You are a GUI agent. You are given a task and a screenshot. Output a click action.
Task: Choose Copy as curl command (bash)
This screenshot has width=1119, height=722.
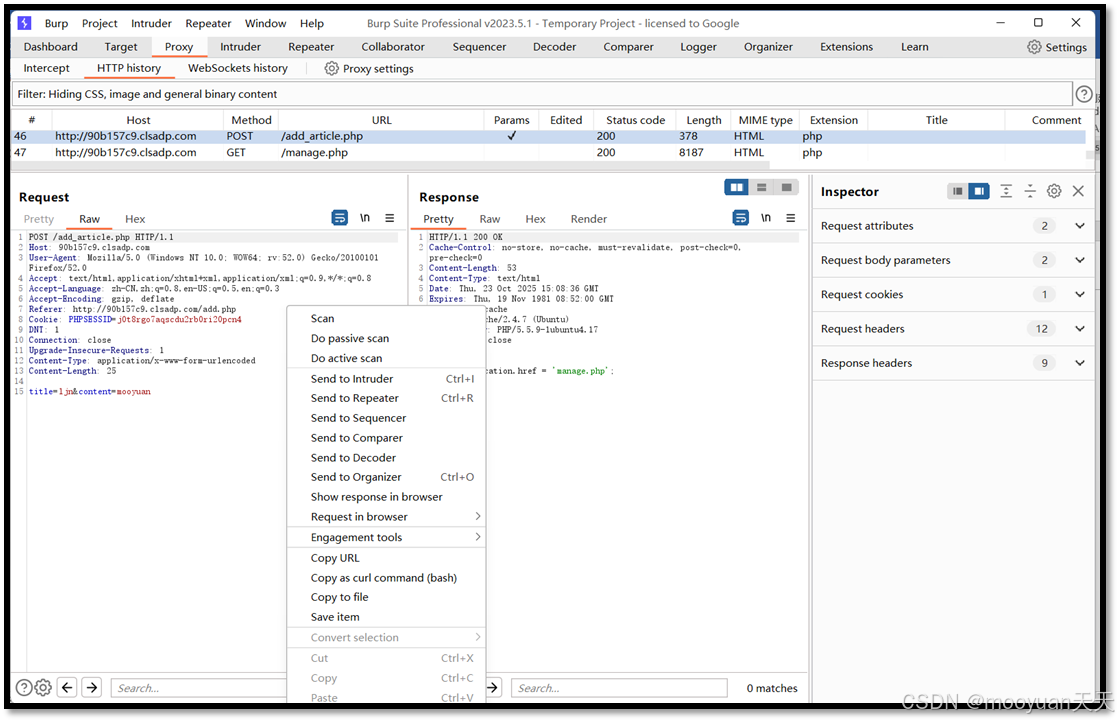[x=386, y=578]
